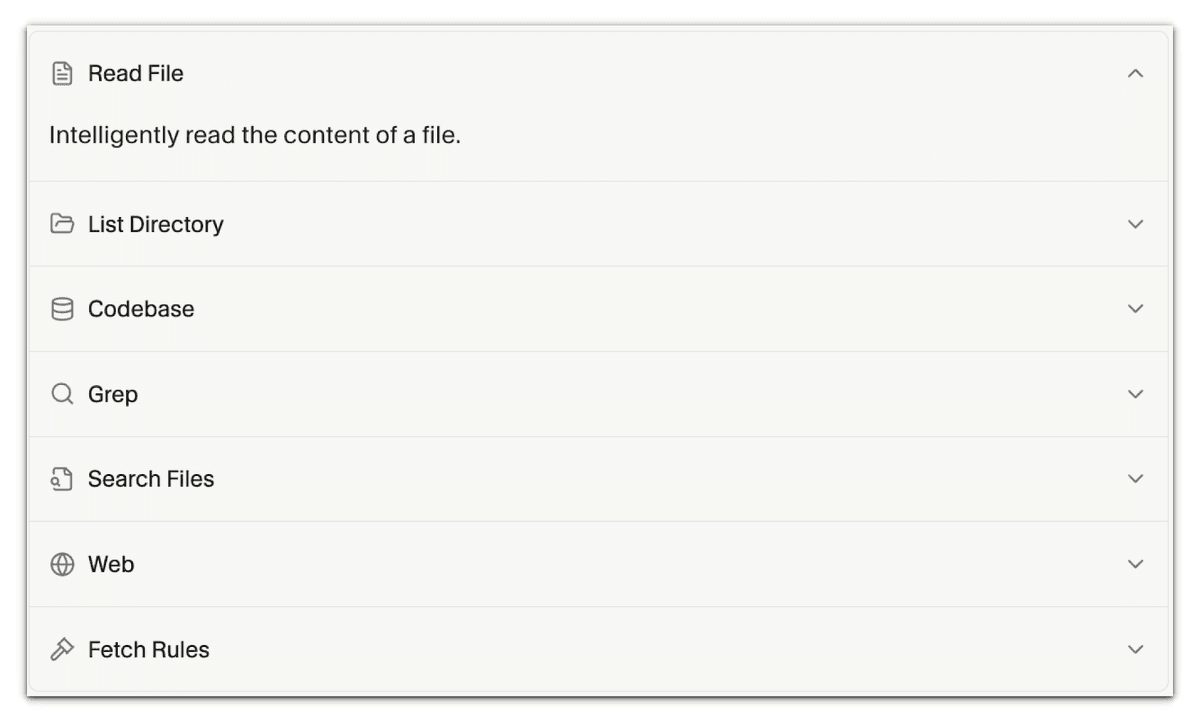Image resolution: width=1200 pixels, height=725 pixels.
Task: Click the Read File description text
Action: (x=255, y=135)
